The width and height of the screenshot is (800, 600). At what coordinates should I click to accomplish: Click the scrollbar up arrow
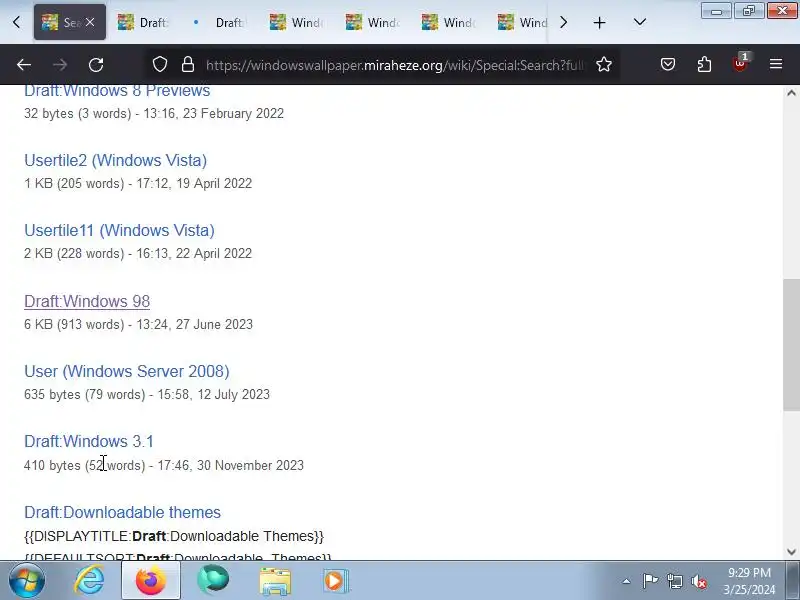pos(791,93)
